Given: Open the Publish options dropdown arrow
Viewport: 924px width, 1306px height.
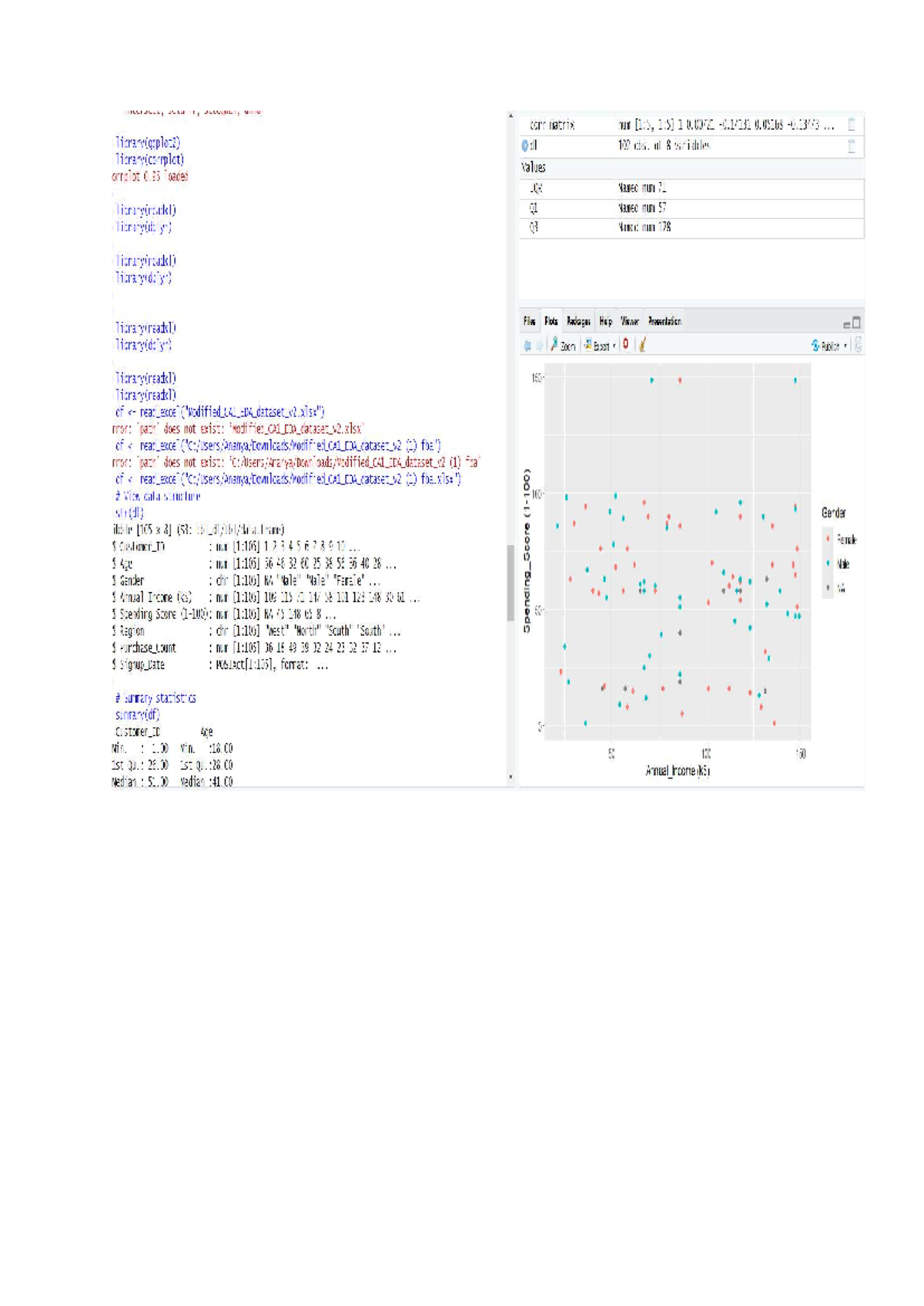Looking at the screenshot, I should 845,346.
